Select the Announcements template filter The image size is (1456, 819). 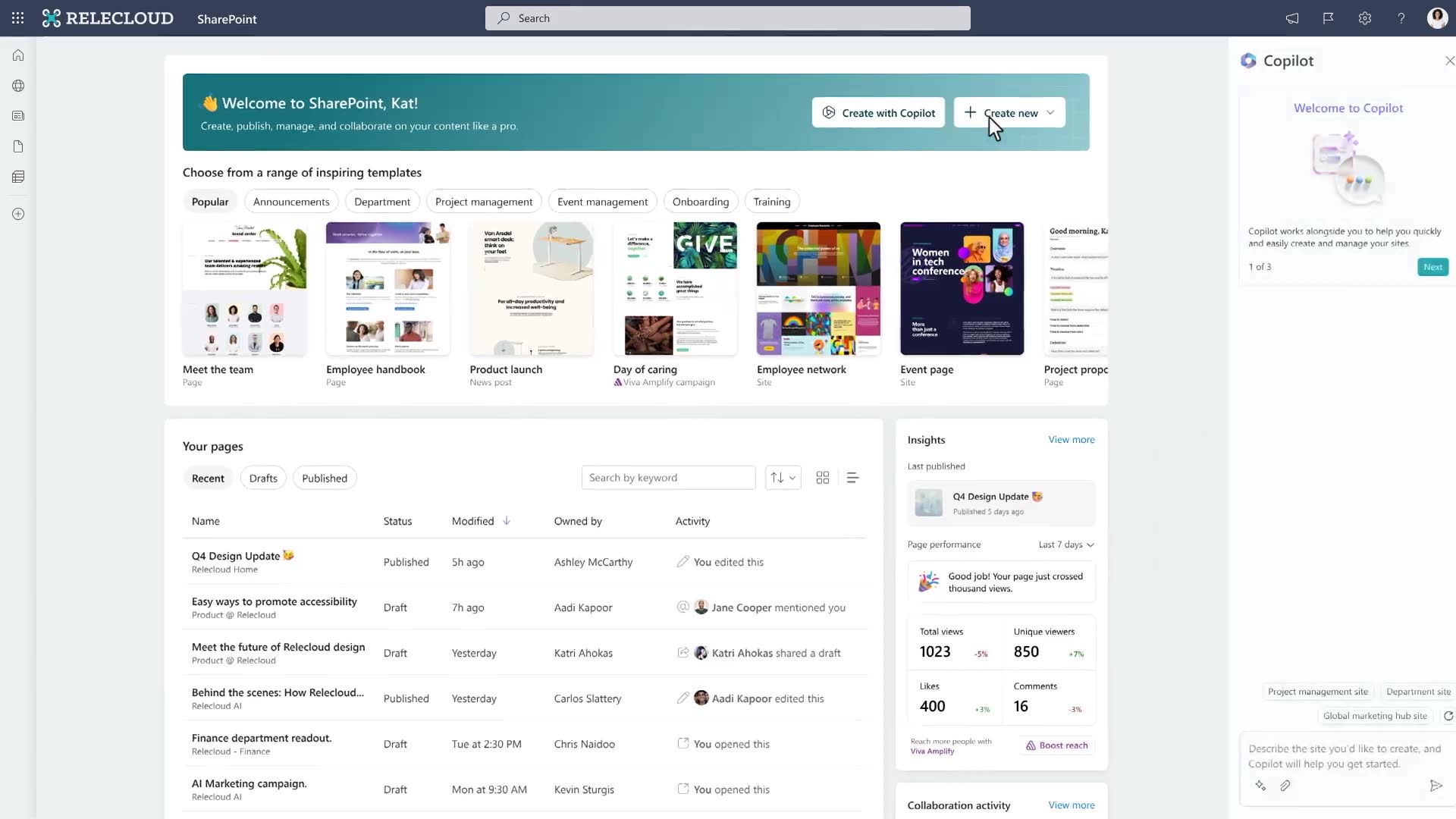(291, 202)
